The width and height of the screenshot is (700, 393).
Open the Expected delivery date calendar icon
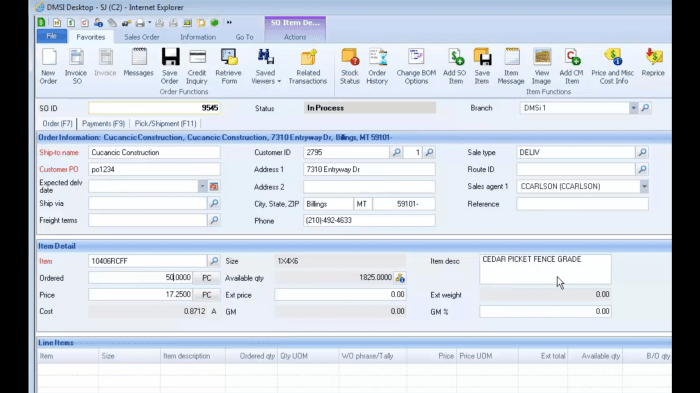pyautogui.click(x=214, y=186)
